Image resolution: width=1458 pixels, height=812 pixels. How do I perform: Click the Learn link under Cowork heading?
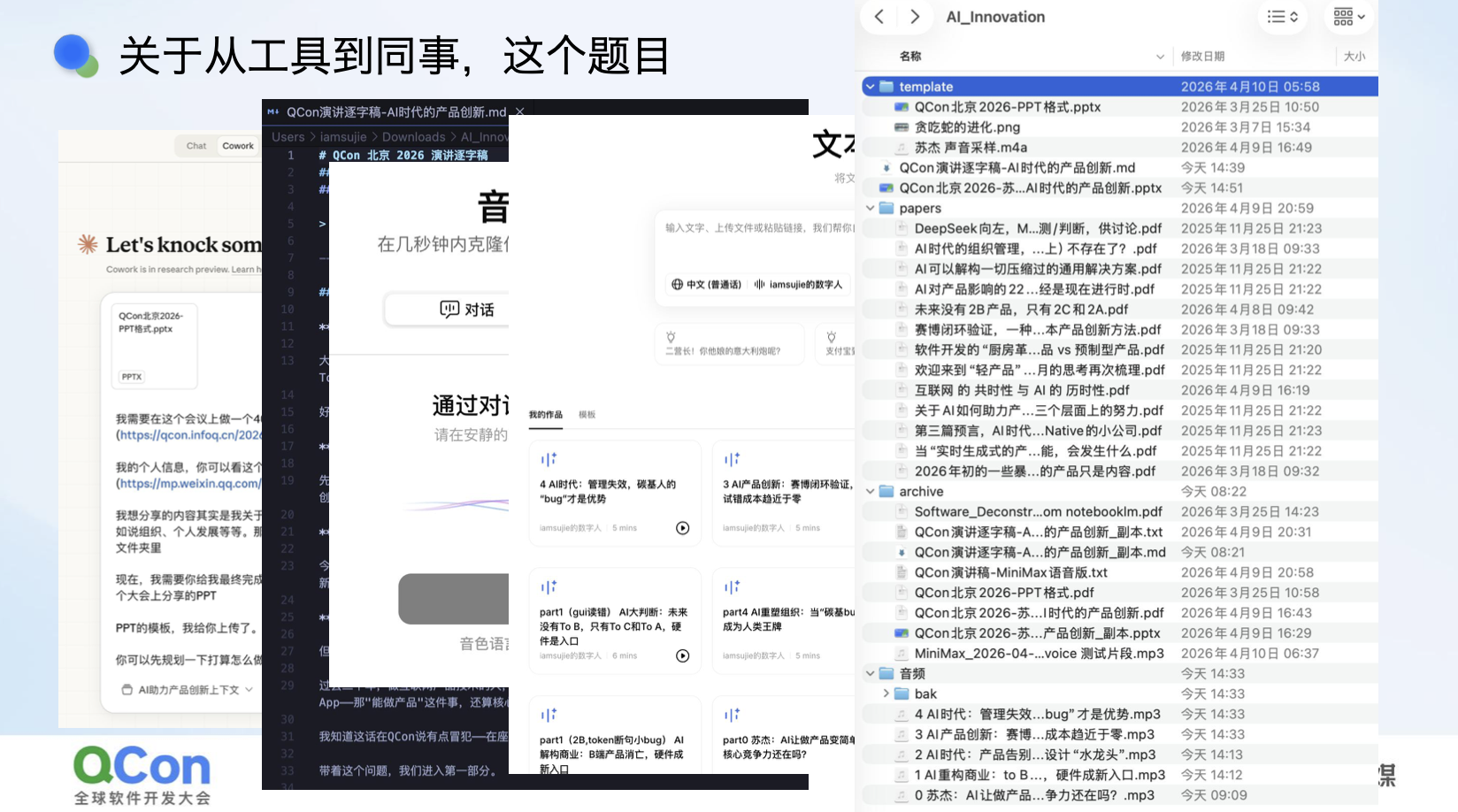click(x=245, y=270)
